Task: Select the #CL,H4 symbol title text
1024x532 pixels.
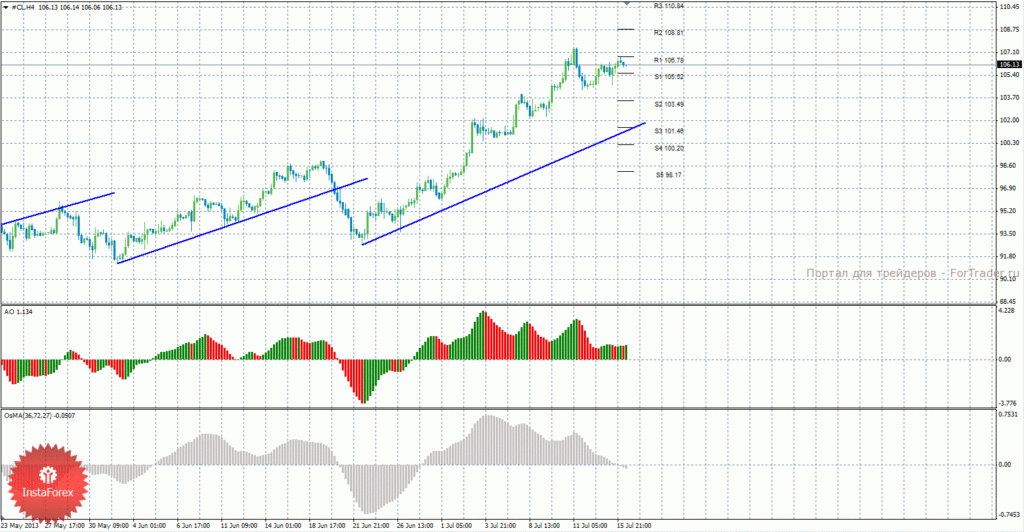Action: (24, 8)
